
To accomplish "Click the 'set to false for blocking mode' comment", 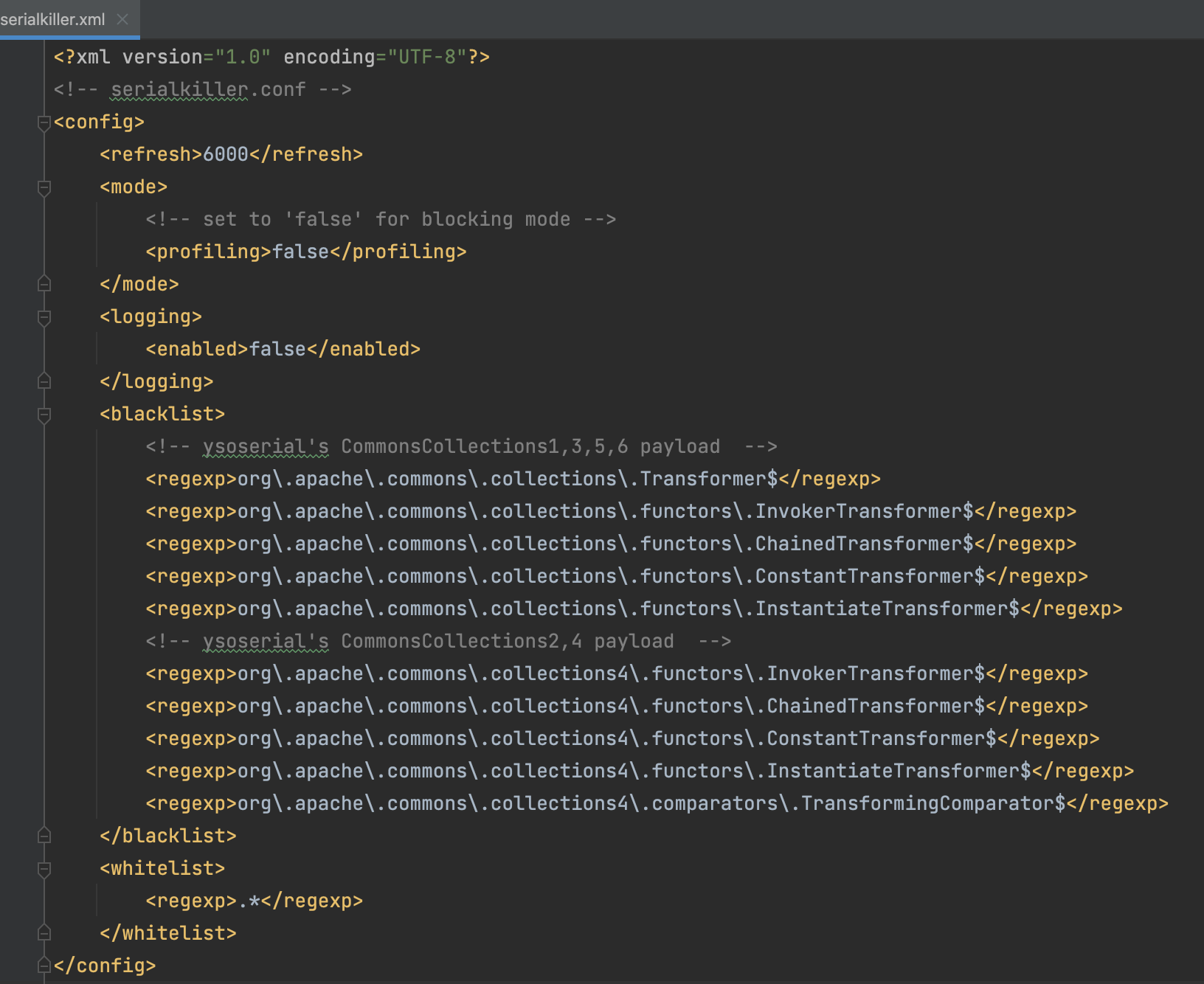I will tap(381, 219).
